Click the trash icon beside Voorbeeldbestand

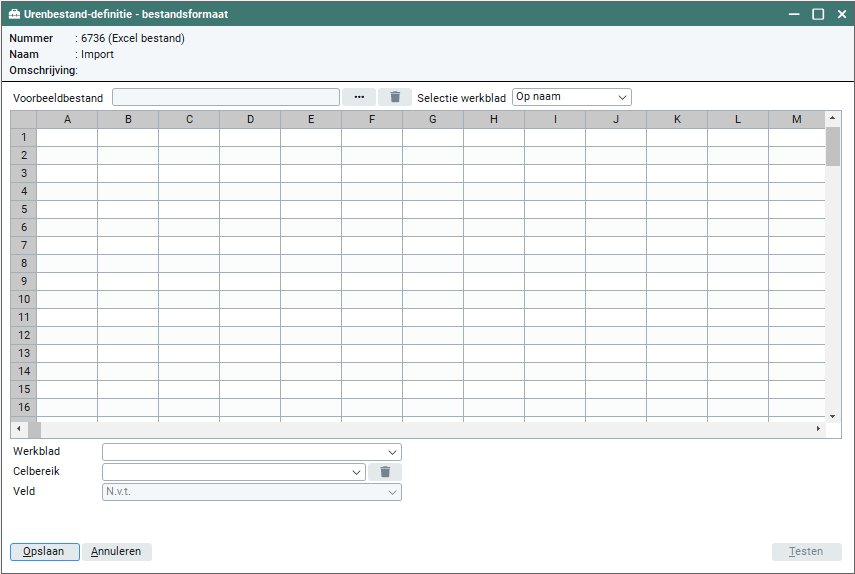coord(395,97)
